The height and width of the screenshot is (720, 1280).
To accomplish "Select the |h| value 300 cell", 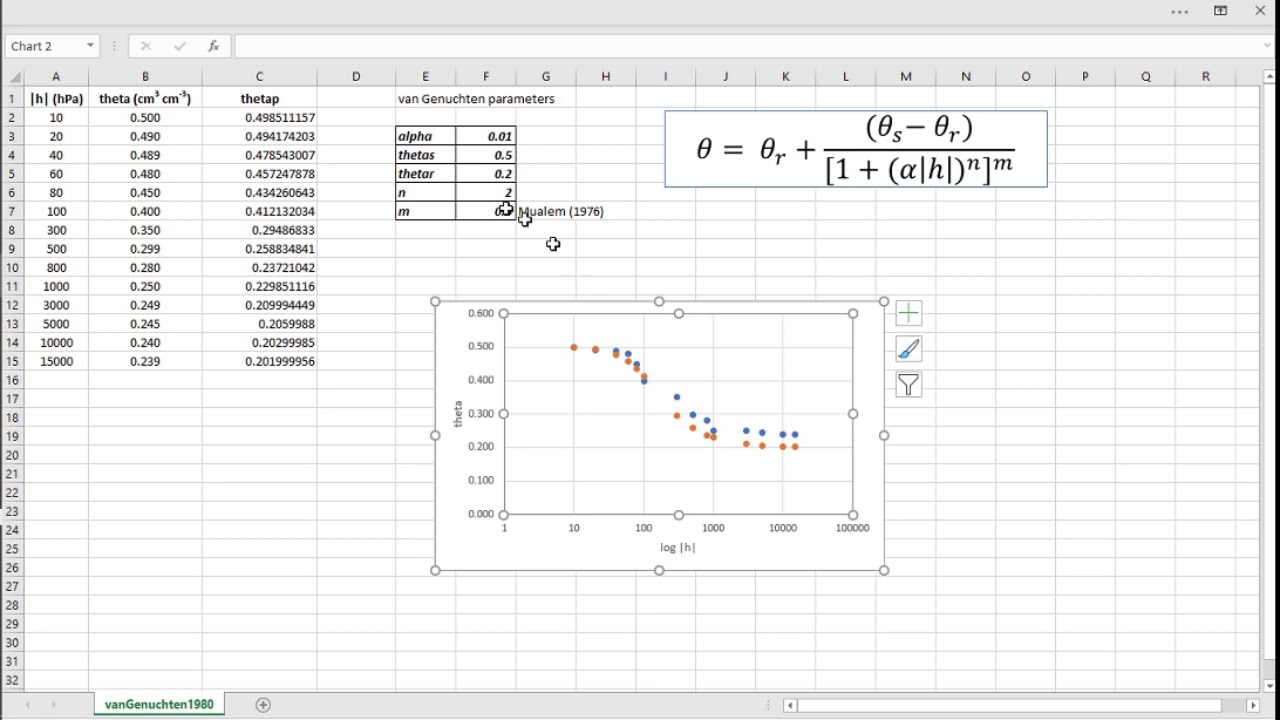I will 56,230.
